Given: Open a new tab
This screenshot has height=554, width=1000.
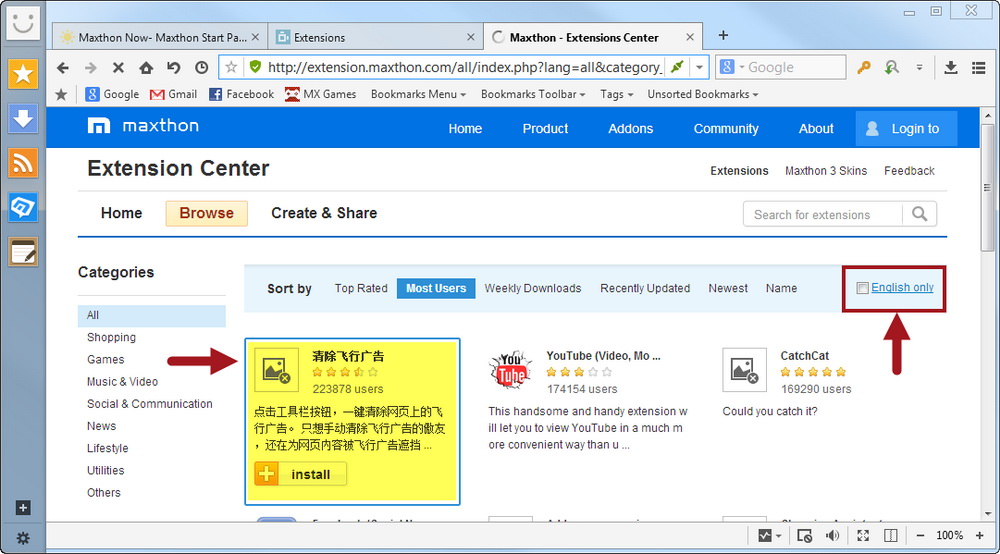Looking at the screenshot, I should 723,36.
